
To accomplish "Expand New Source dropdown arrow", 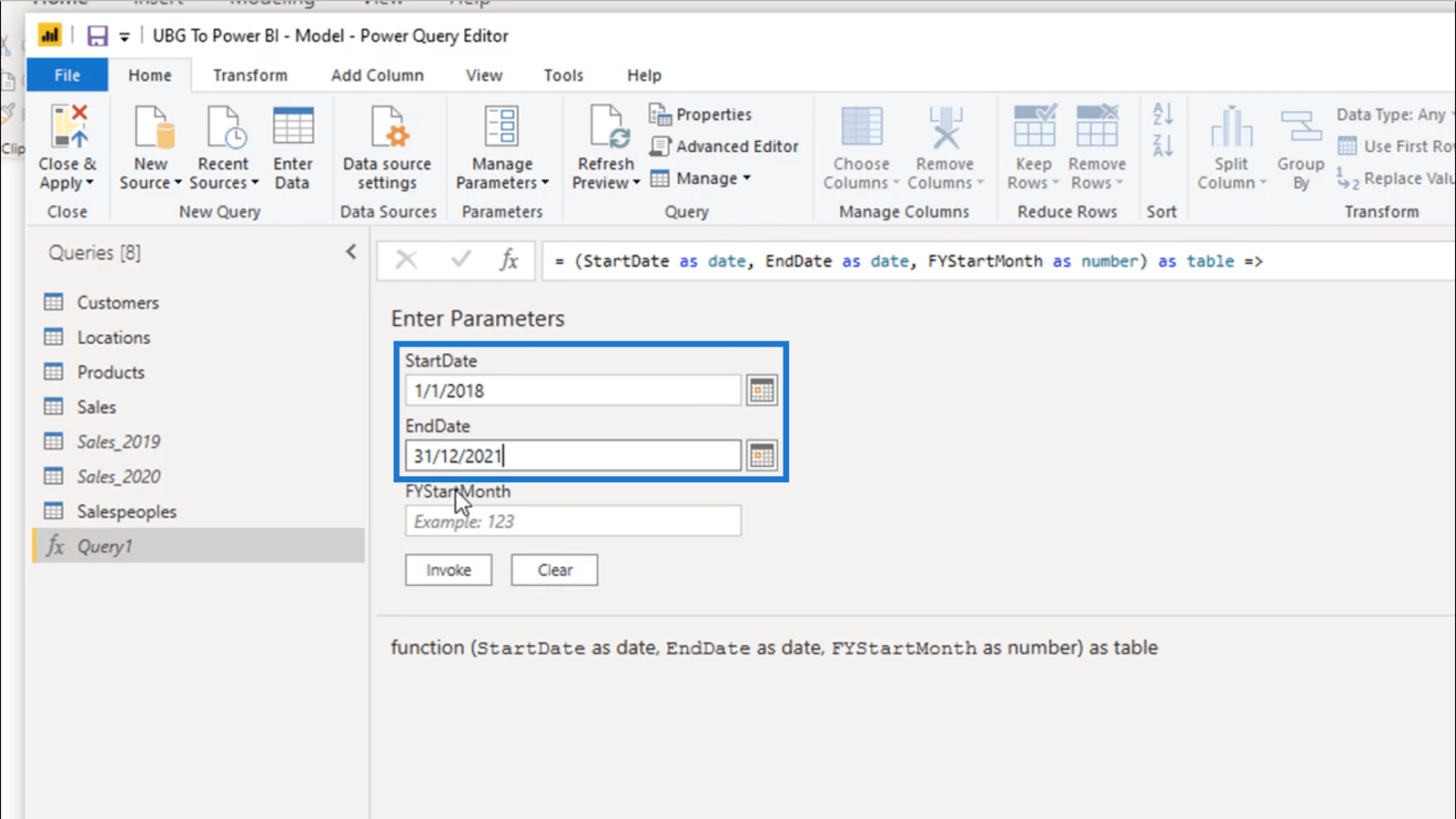I will [x=177, y=183].
